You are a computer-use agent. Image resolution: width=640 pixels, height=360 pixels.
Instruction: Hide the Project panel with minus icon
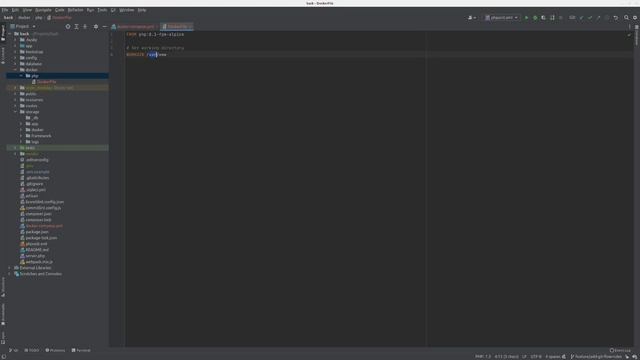[x=104, y=27]
